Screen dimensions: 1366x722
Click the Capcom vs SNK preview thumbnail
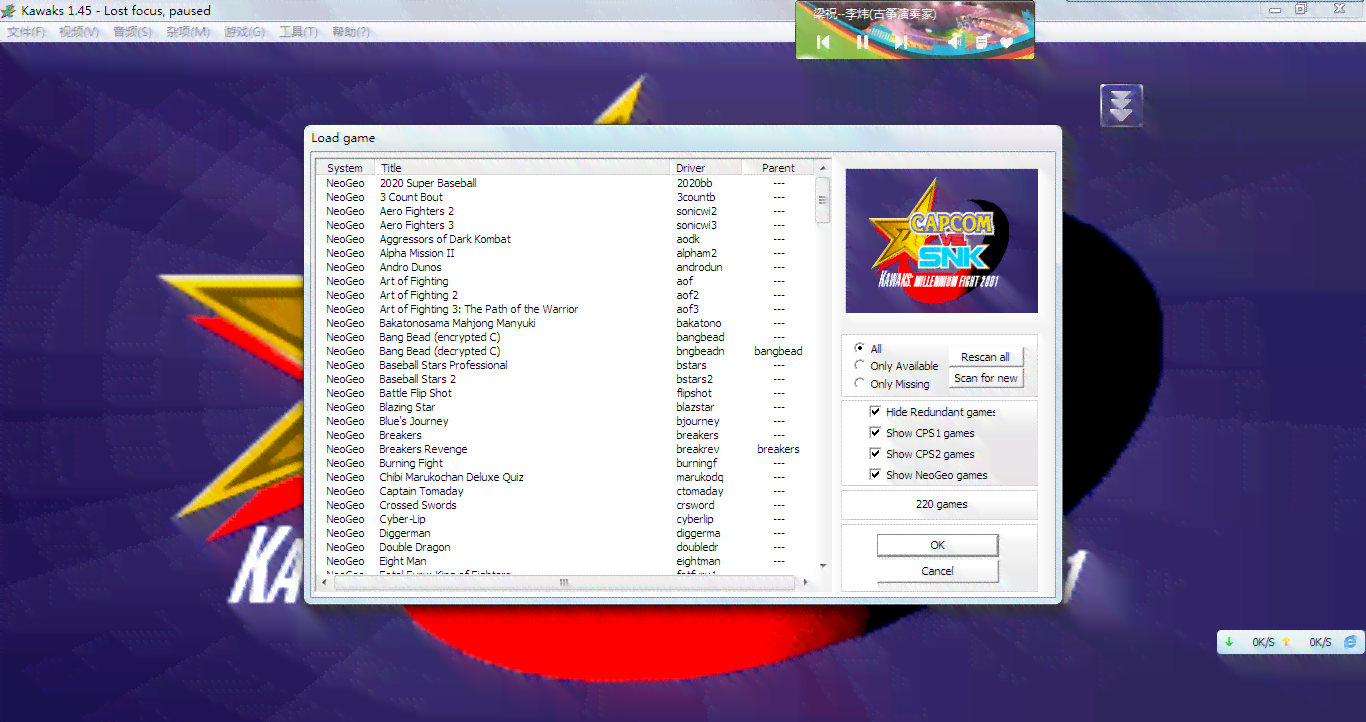pyautogui.click(x=942, y=241)
